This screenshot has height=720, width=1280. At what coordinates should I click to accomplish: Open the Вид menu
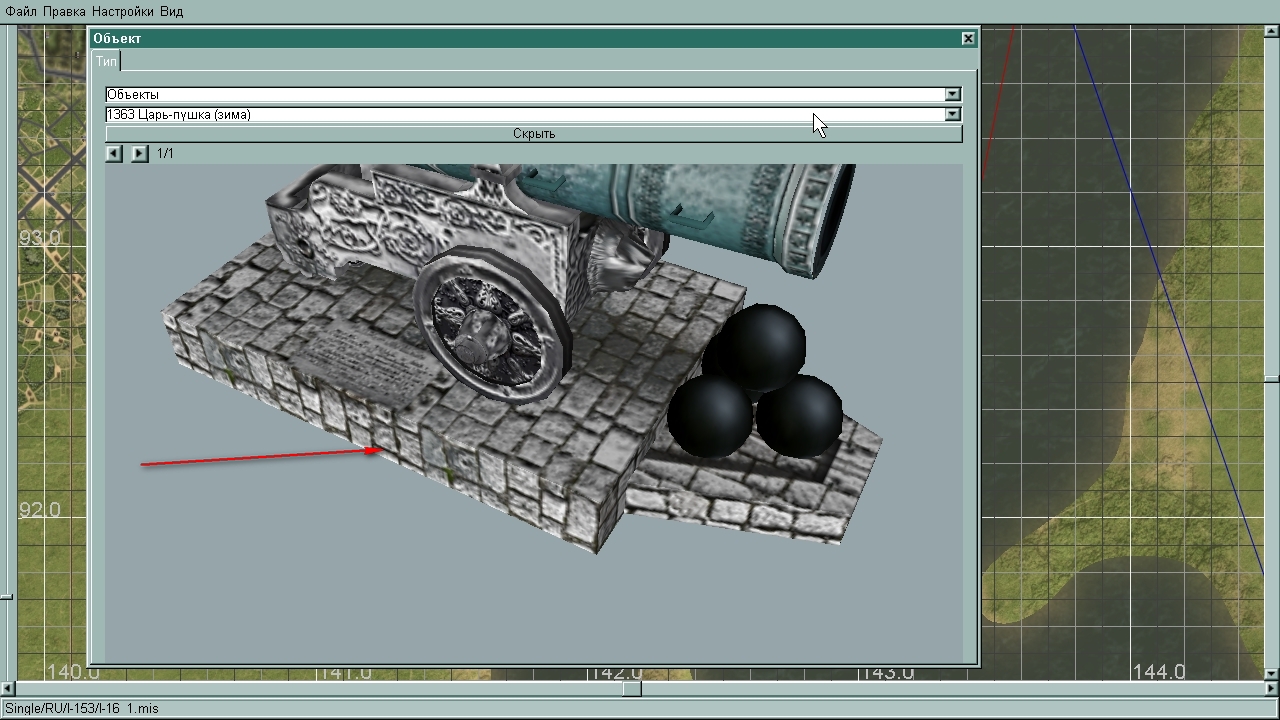[x=171, y=11]
